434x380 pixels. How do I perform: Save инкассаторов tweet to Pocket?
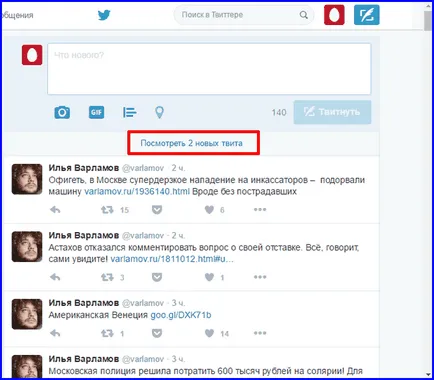point(157,210)
